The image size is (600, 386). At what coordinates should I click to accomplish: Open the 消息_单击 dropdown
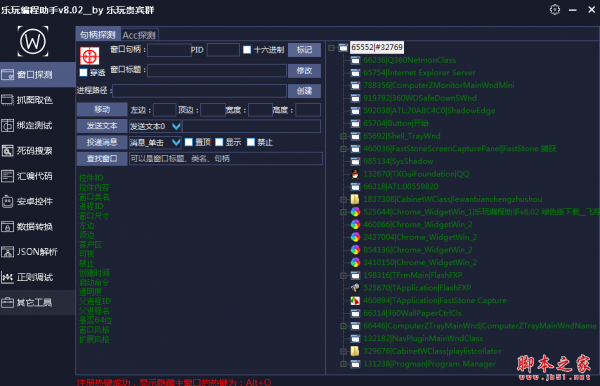click(x=155, y=142)
